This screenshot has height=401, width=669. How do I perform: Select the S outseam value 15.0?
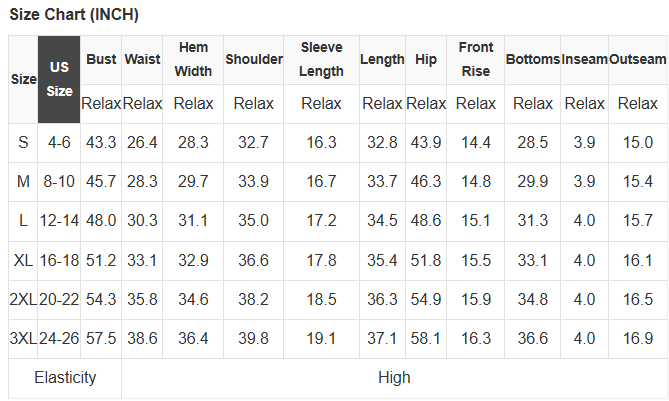637,143
